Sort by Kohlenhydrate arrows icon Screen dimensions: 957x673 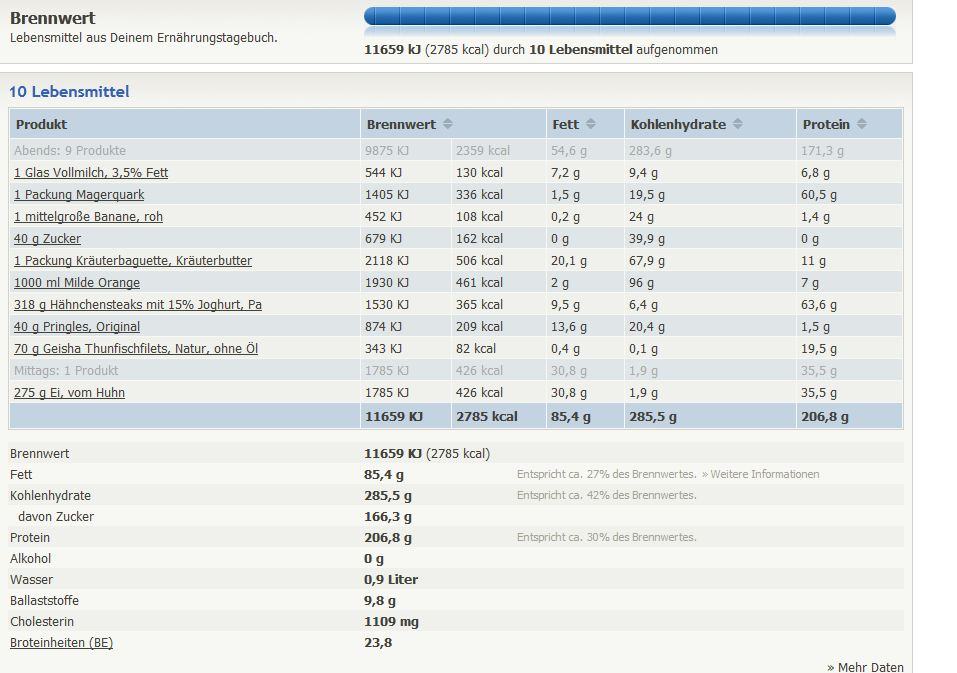click(738, 124)
